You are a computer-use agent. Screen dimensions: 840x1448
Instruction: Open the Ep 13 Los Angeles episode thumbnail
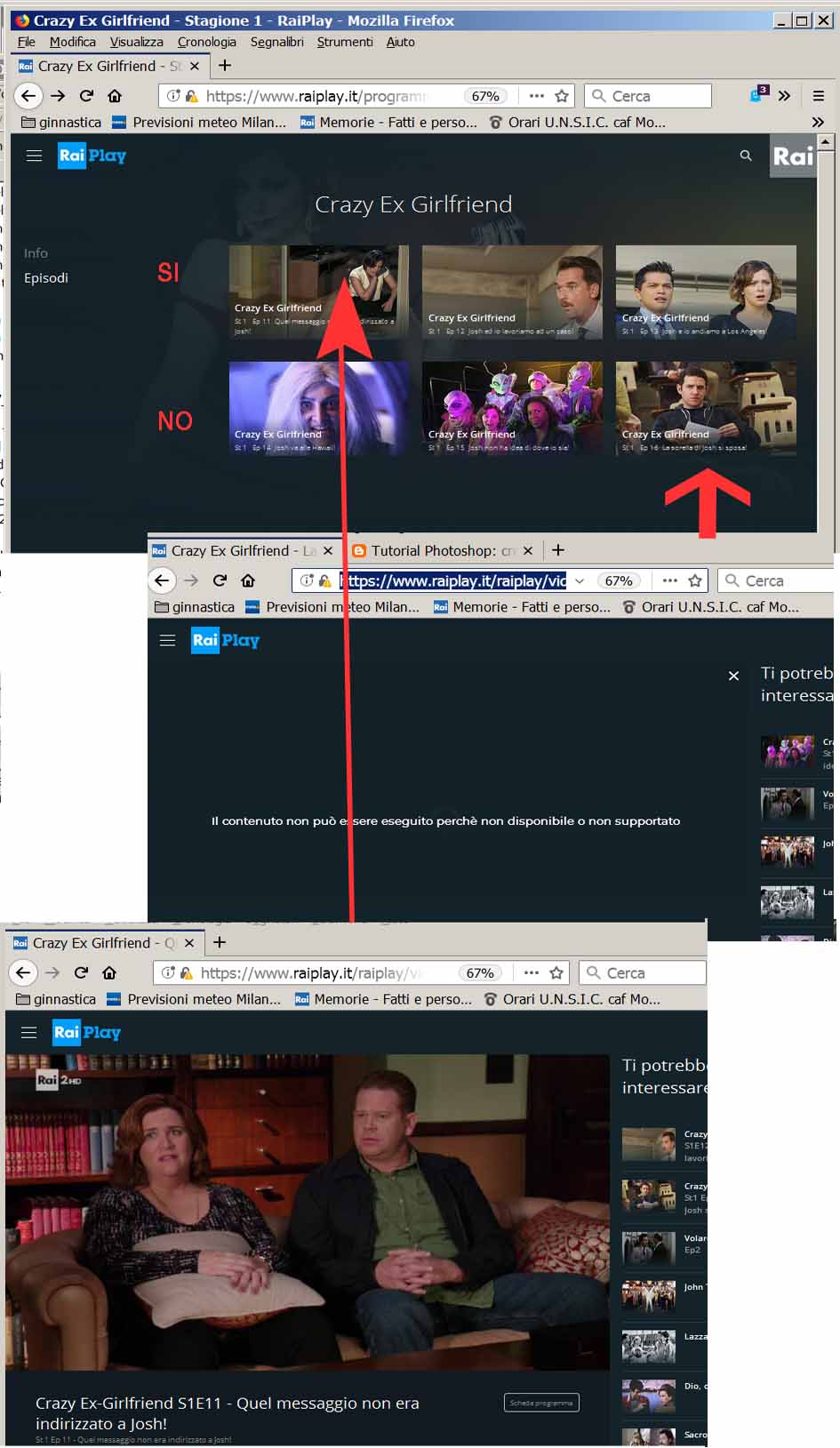706,292
